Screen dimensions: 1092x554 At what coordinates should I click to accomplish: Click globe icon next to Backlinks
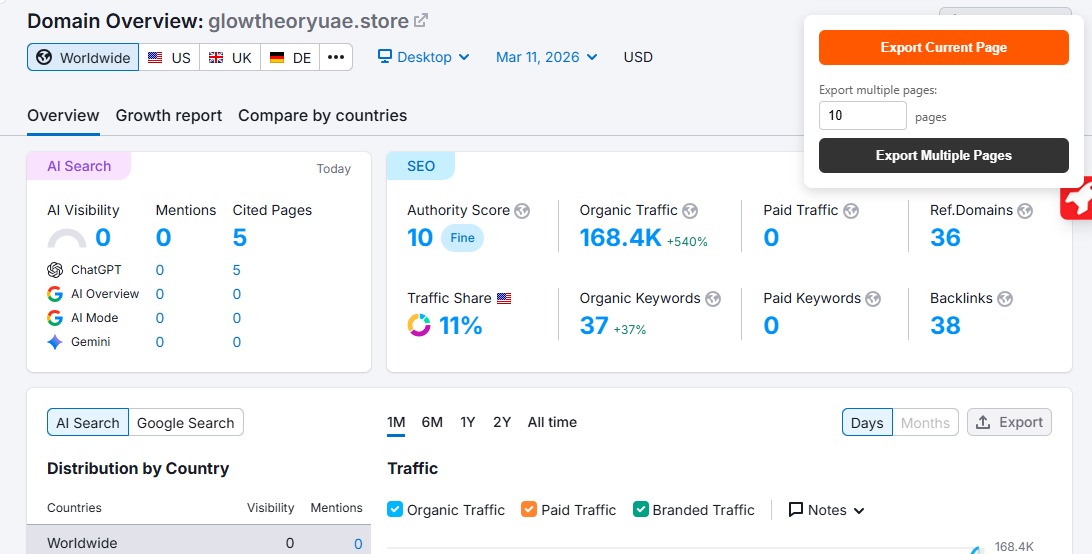coord(1004,299)
